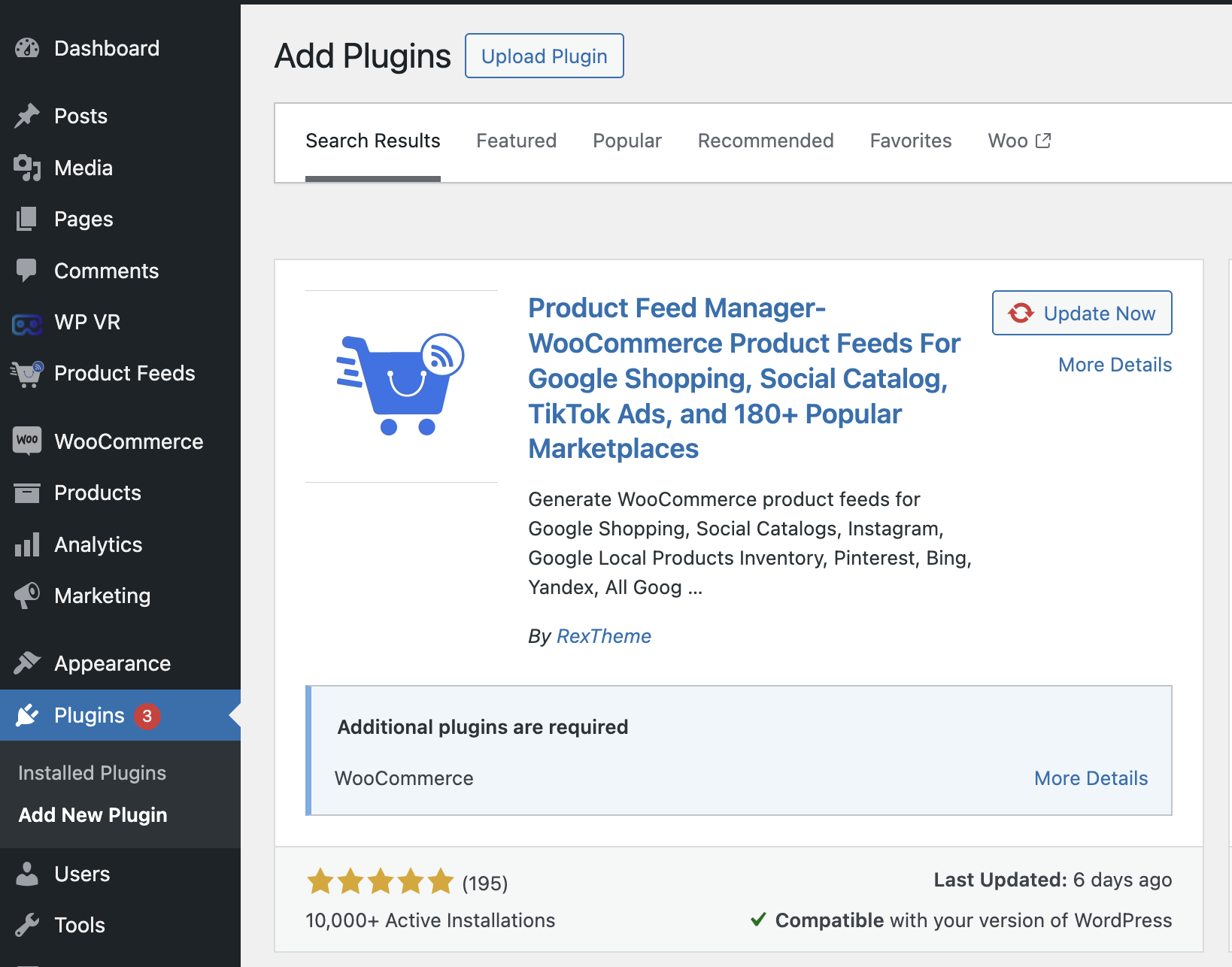Click the WooCommerce woo icon
1232x967 pixels.
click(27, 441)
